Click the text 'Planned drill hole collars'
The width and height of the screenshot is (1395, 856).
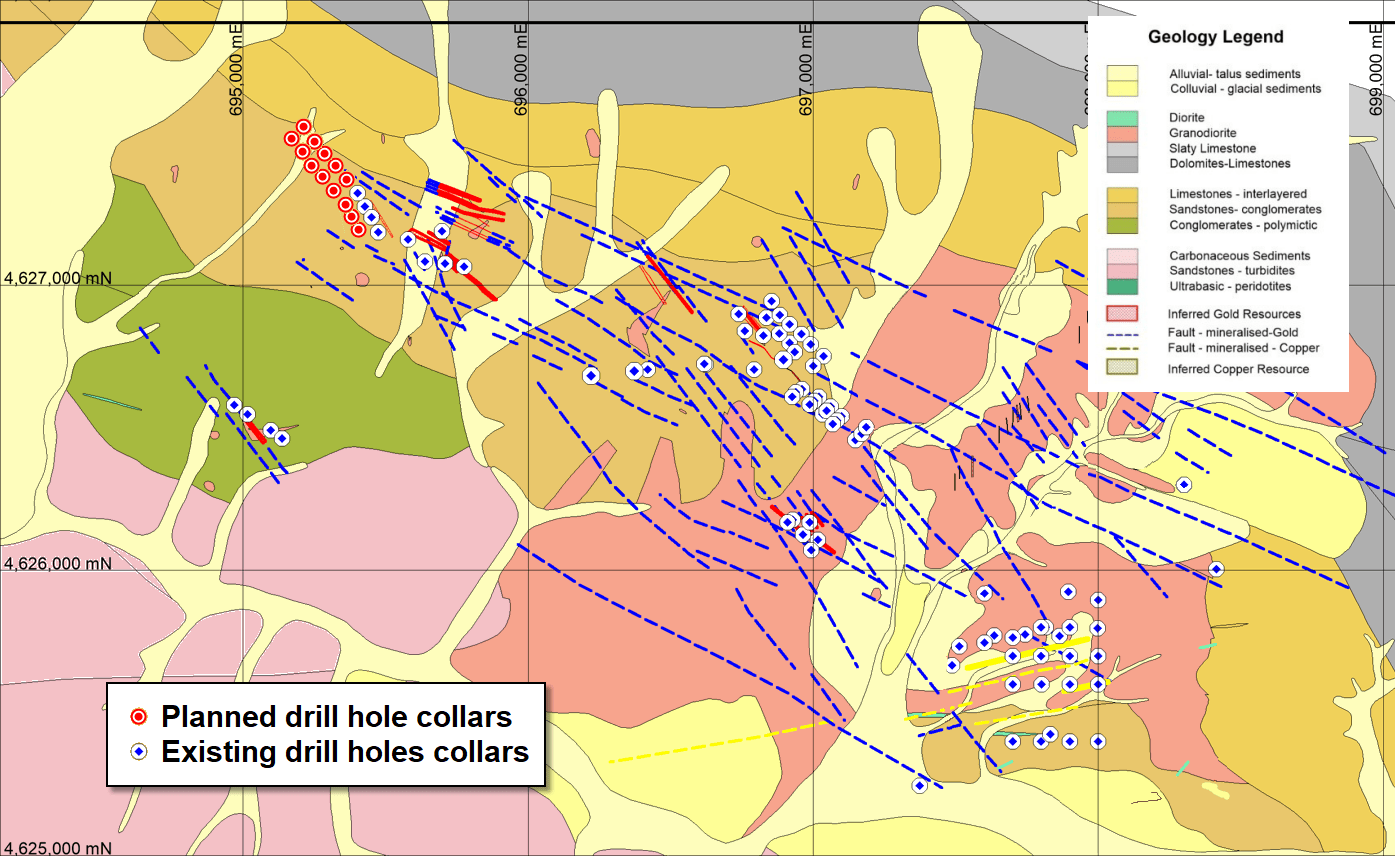pyautogui.click(x=337, y=716)
